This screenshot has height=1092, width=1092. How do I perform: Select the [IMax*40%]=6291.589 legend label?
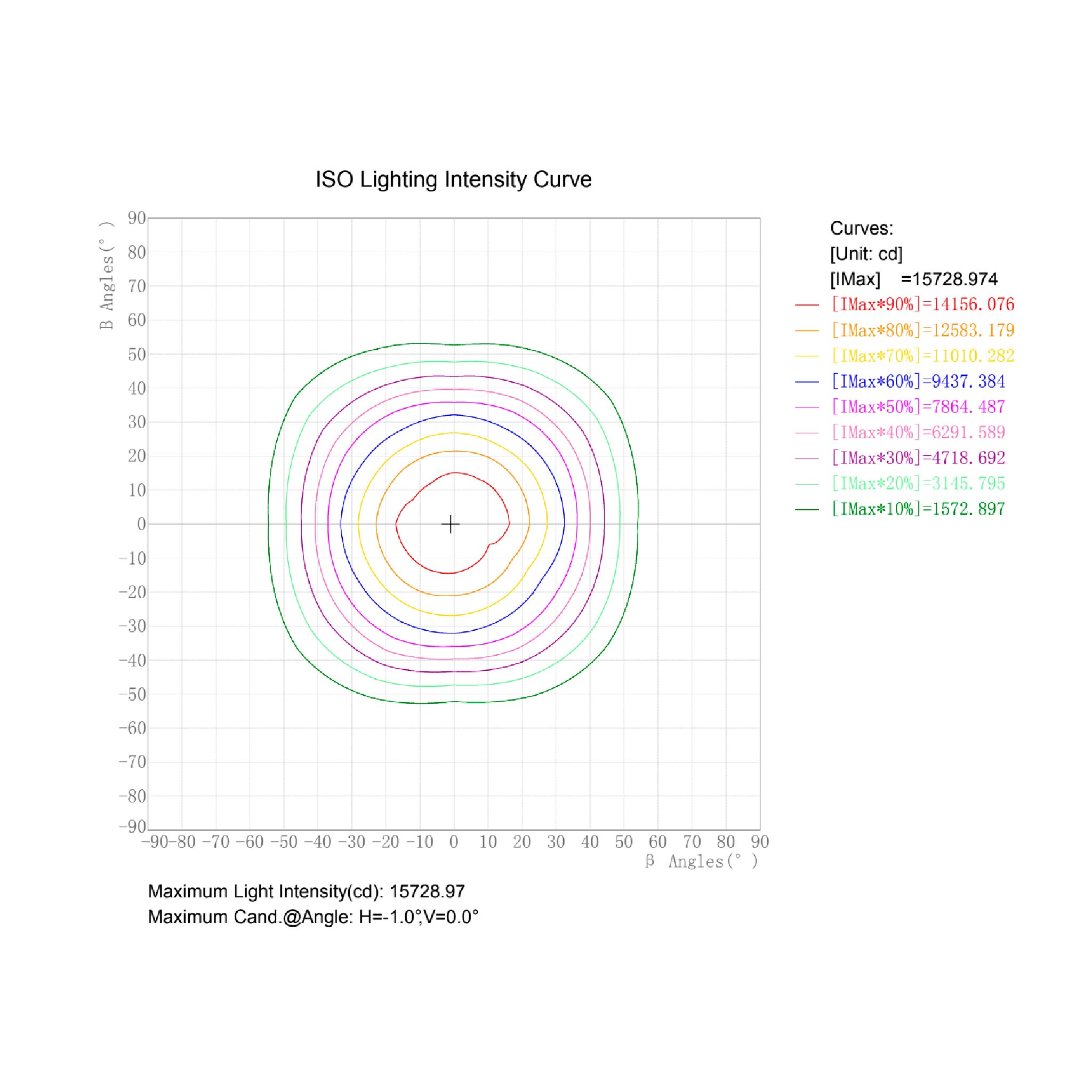(918, 432)
